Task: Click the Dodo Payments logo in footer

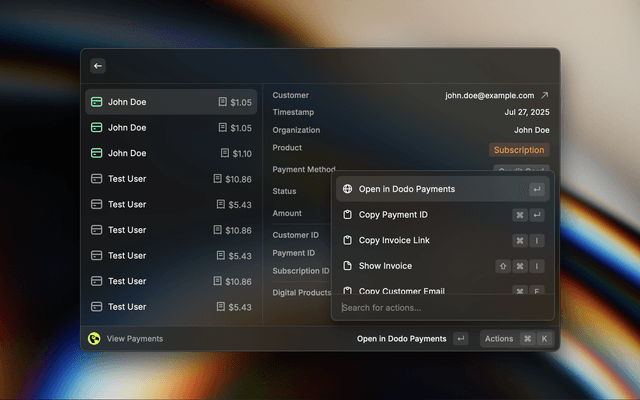Action: (x=94, y=338)
